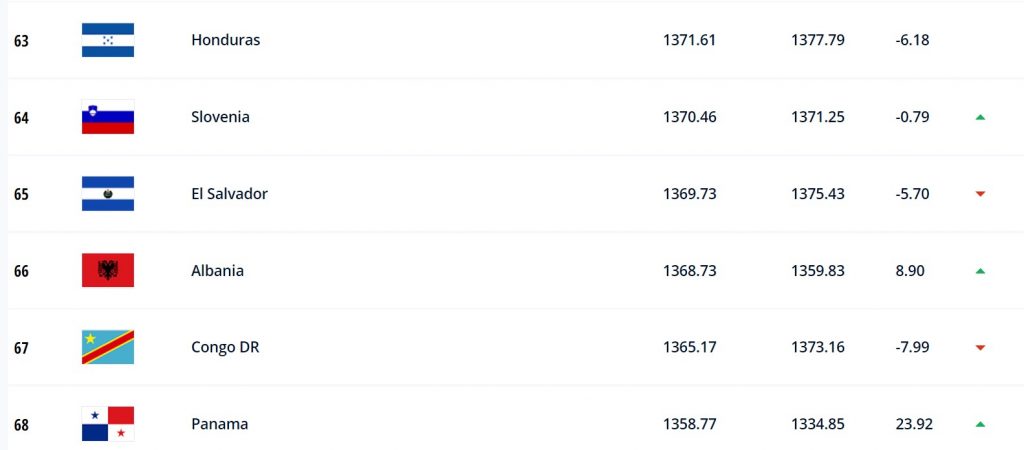Select the El Salvador country name
Screen dimensions: 1024x450
(x=229, y=194)
